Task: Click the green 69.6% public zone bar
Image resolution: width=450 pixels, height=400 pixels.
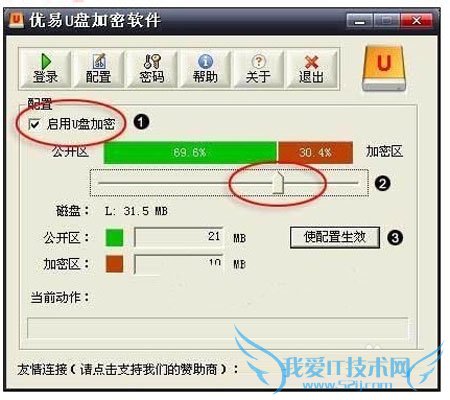Action: tap(190, 153)
